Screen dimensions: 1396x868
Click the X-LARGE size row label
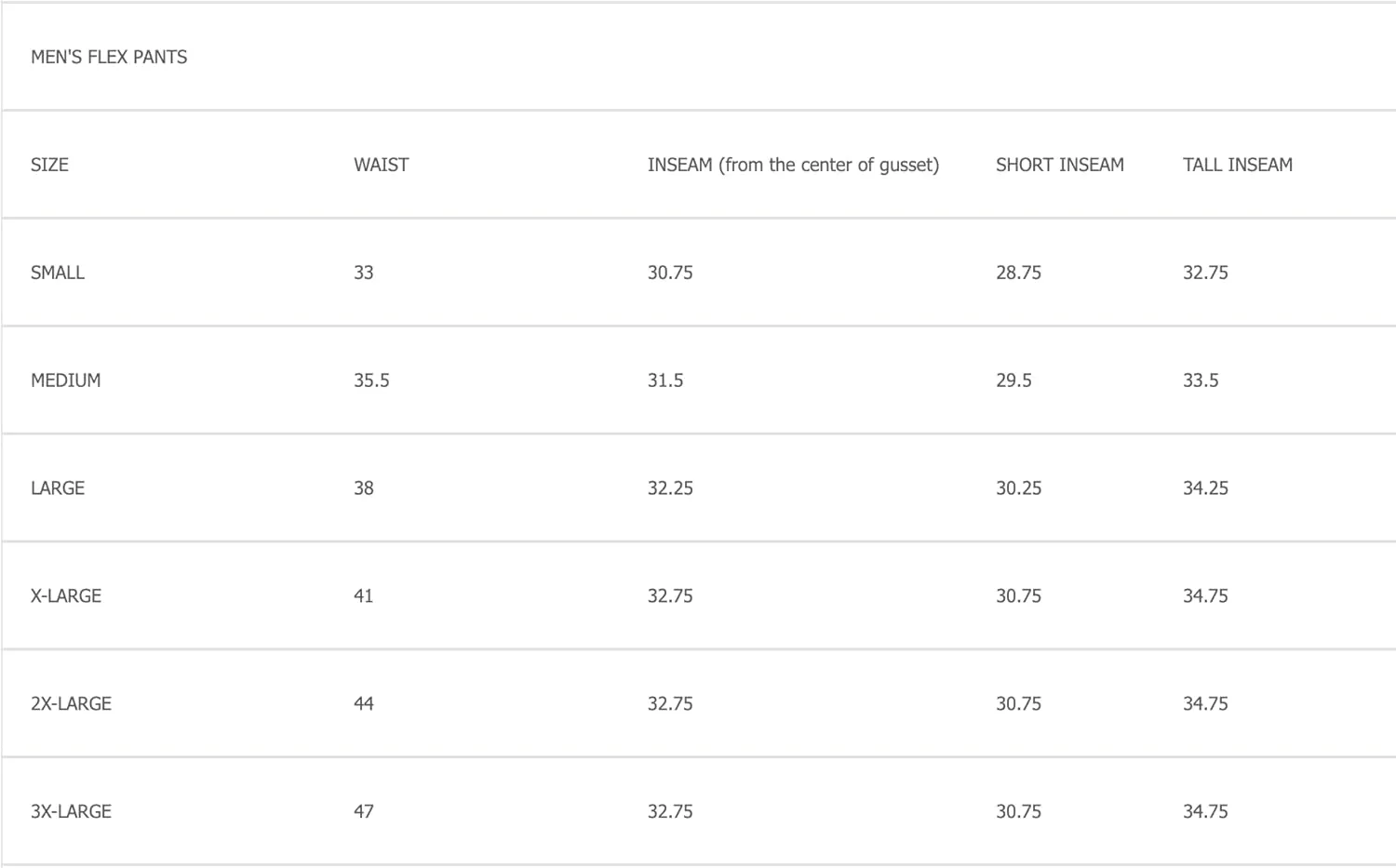tap(66, 596)
